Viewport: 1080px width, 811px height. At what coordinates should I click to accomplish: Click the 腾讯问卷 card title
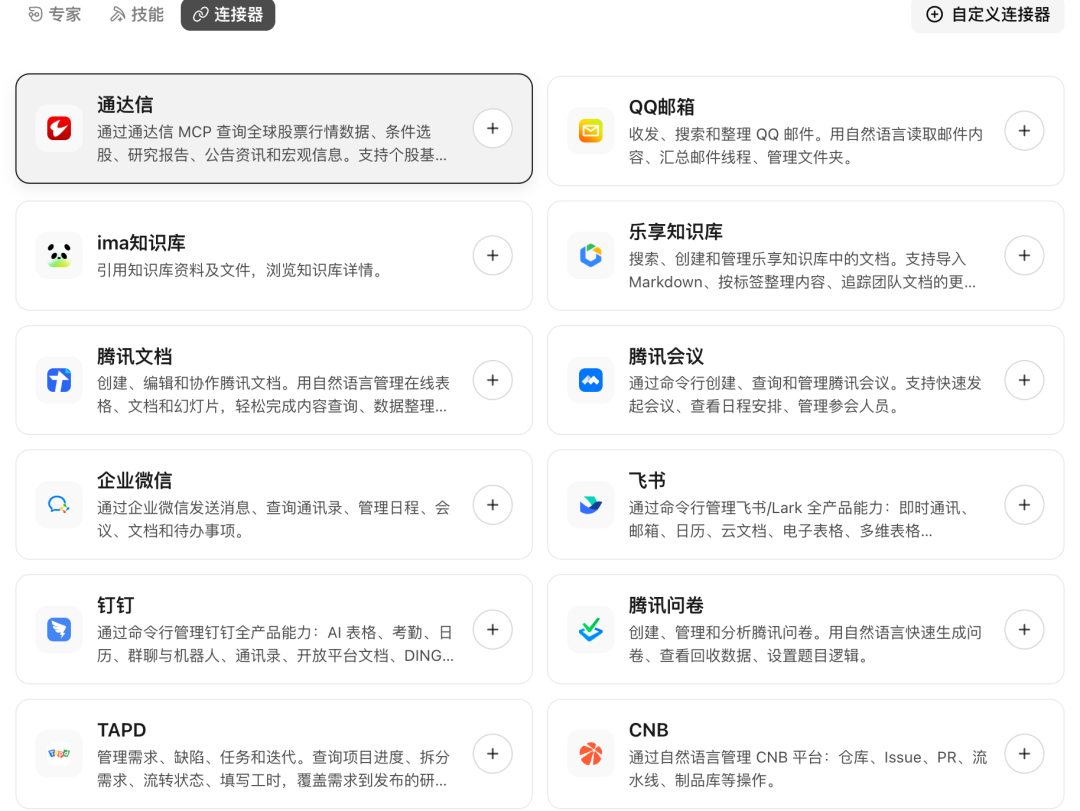[666, 606]
